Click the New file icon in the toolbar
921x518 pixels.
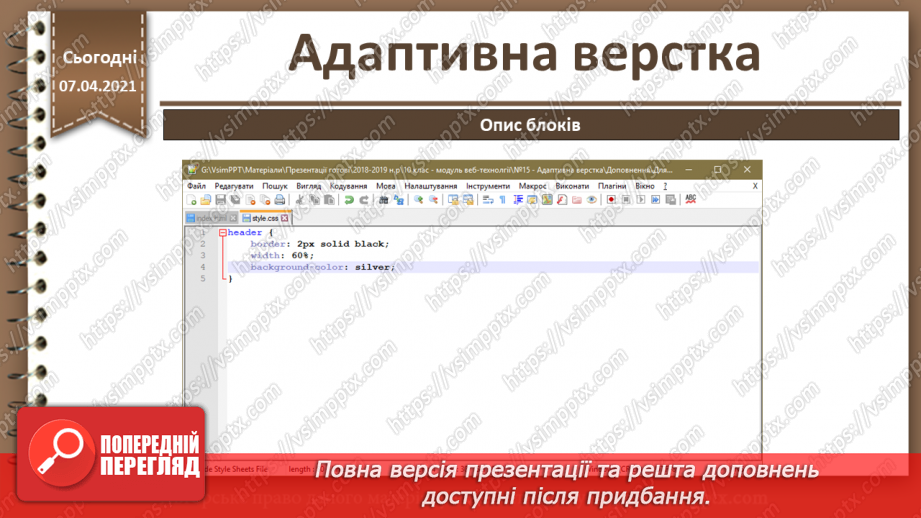tap(191, 200)
